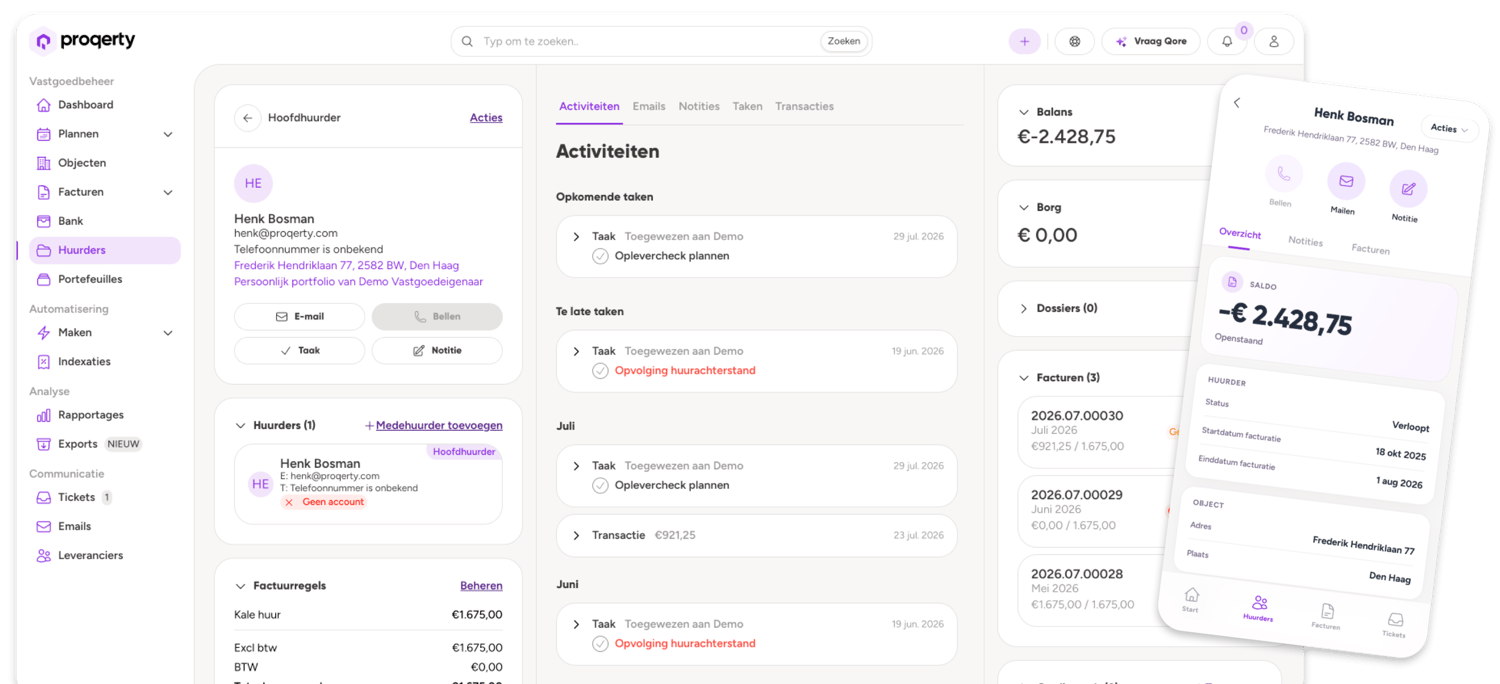Check off Juli Oplevercheck plannen task
1500x684 pixels.
click(600, 486)
